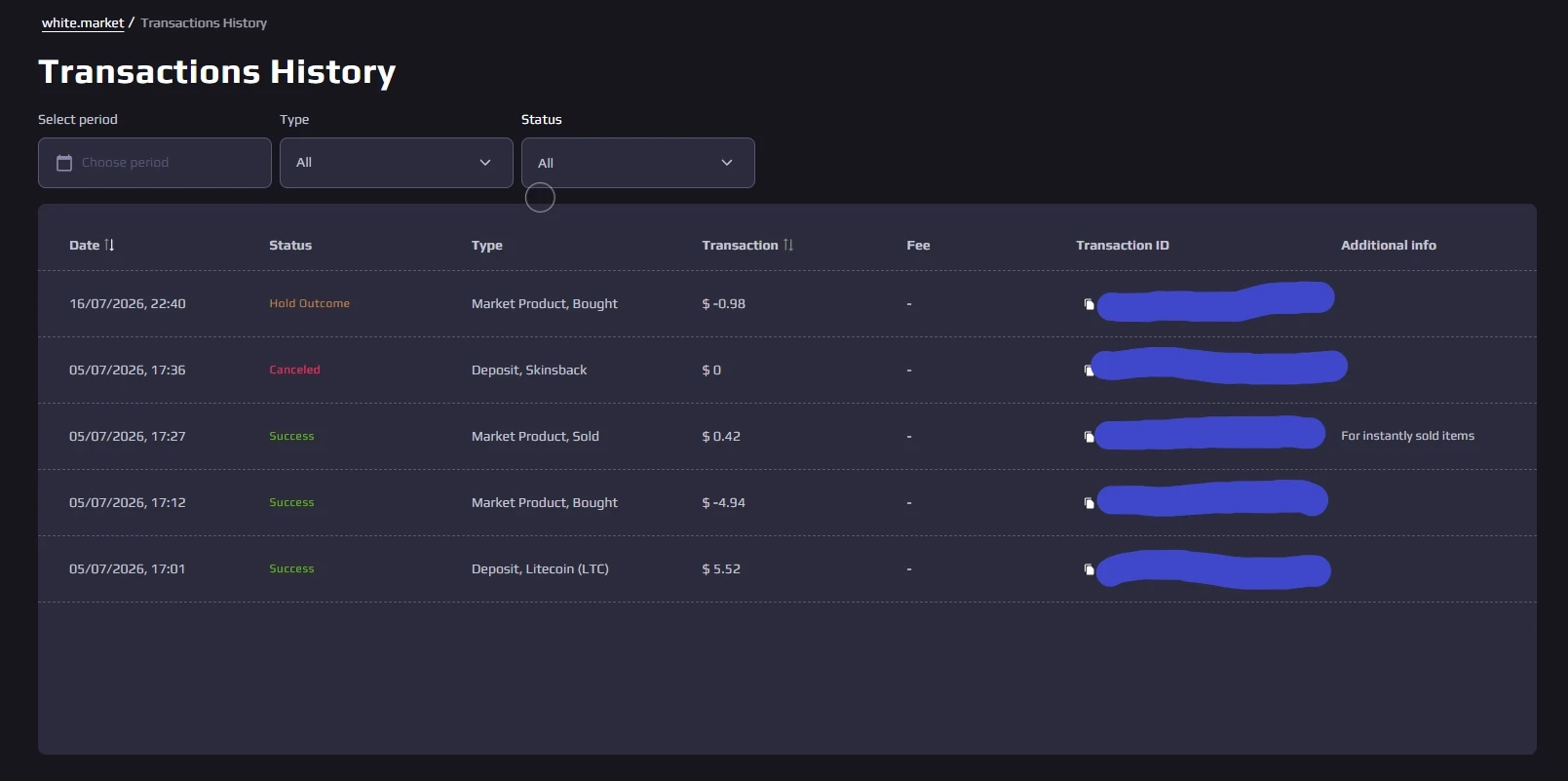Click Success status for 17:01 row
Screen dimensions: 1568x781
[x=291, y=568]
